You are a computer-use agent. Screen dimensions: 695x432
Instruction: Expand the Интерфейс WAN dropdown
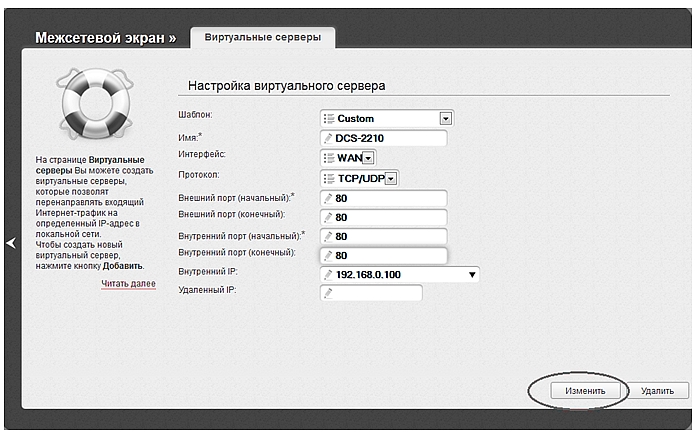(368, 158)
